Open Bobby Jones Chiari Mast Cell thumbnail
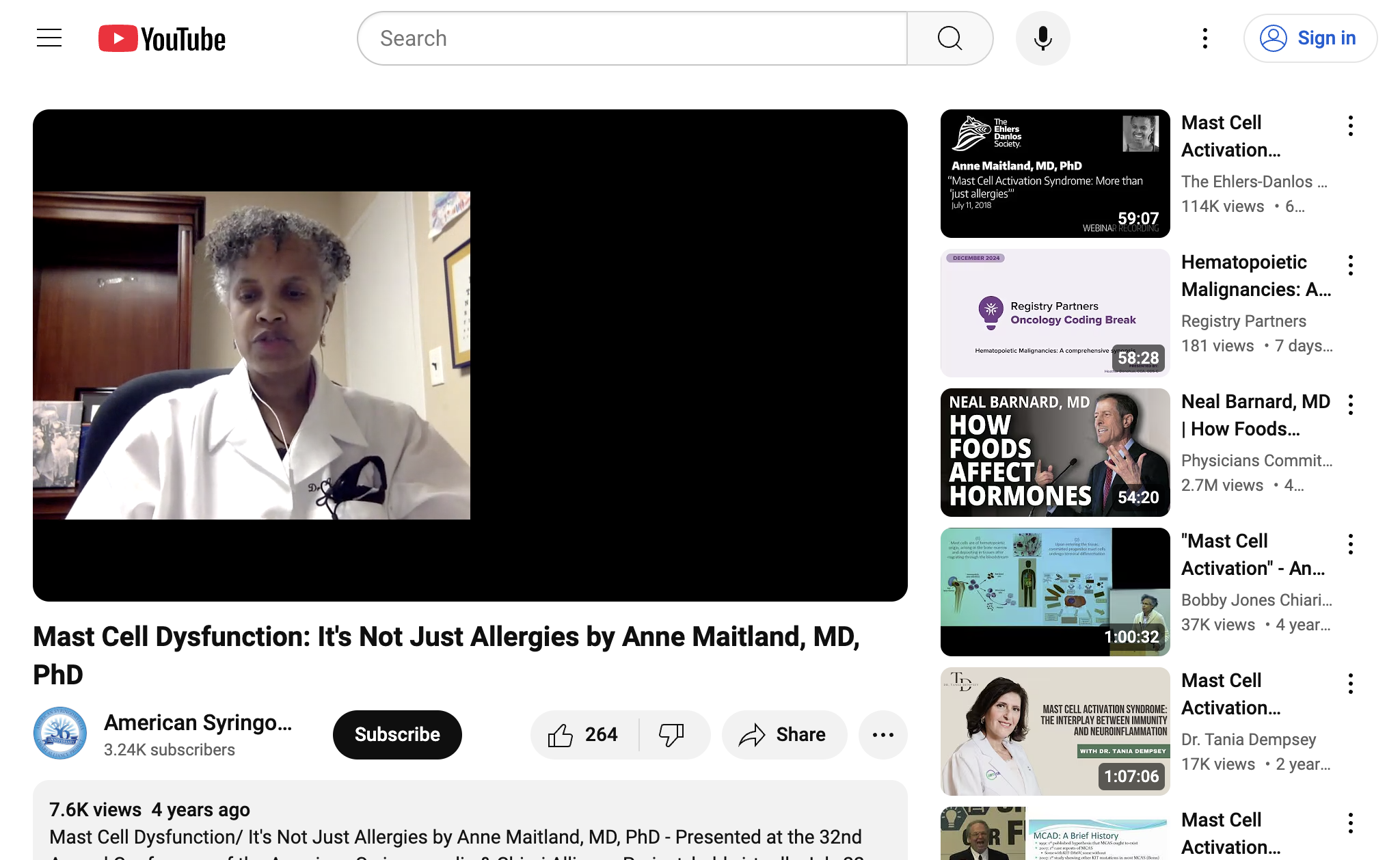The image size is (1400, 860). (x=1055, y=592)
